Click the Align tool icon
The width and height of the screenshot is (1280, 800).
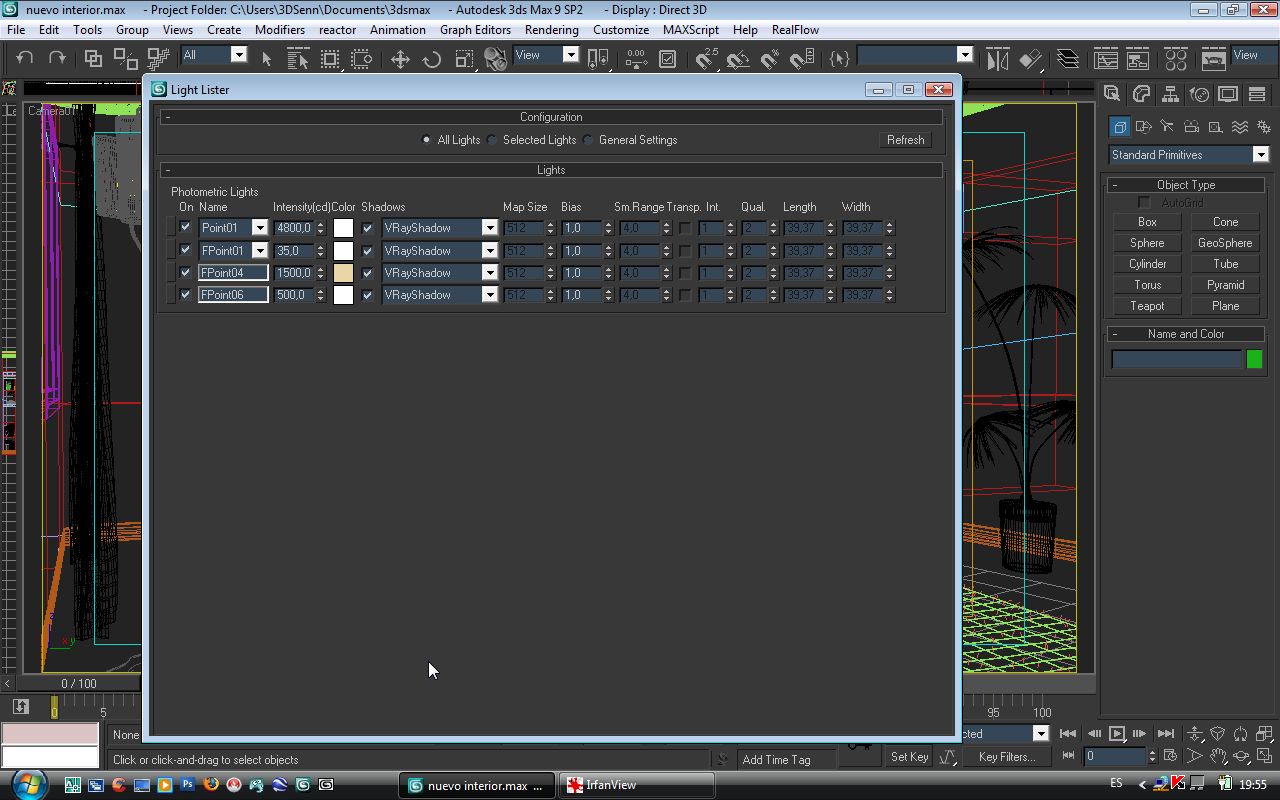pyautogui.click(x=1029, y=59)
